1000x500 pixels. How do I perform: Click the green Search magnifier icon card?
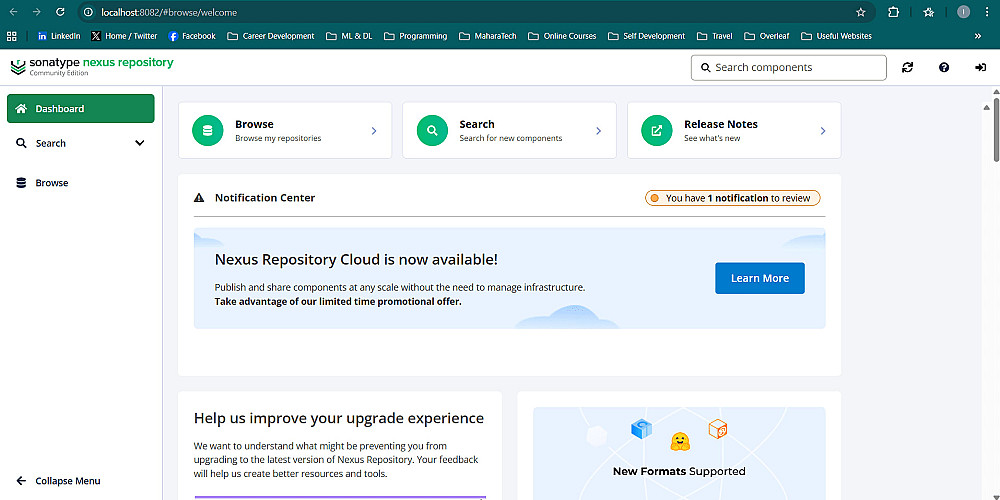click(432, 131)
